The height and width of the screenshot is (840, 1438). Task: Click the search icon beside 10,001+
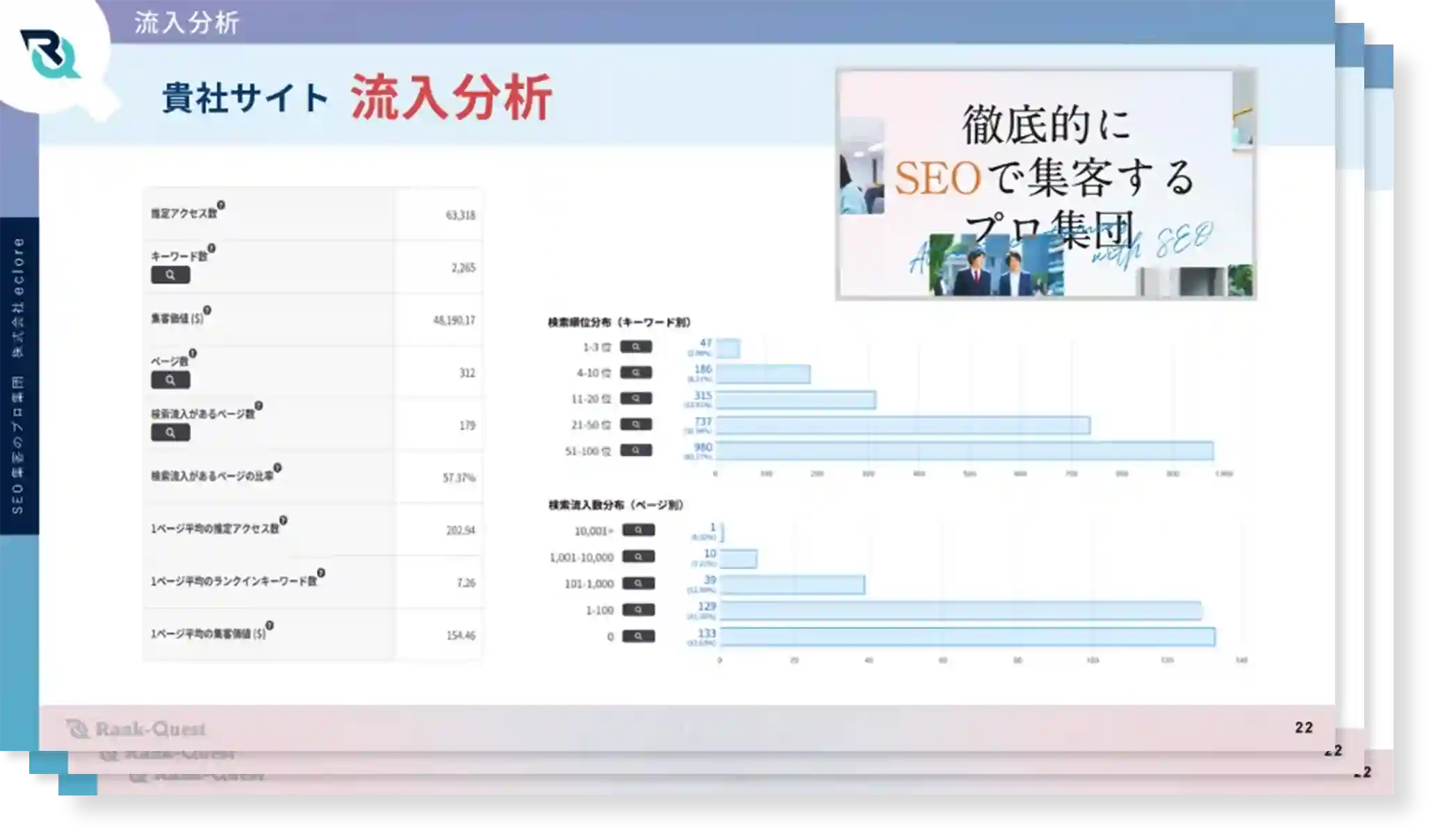(638, 530)
